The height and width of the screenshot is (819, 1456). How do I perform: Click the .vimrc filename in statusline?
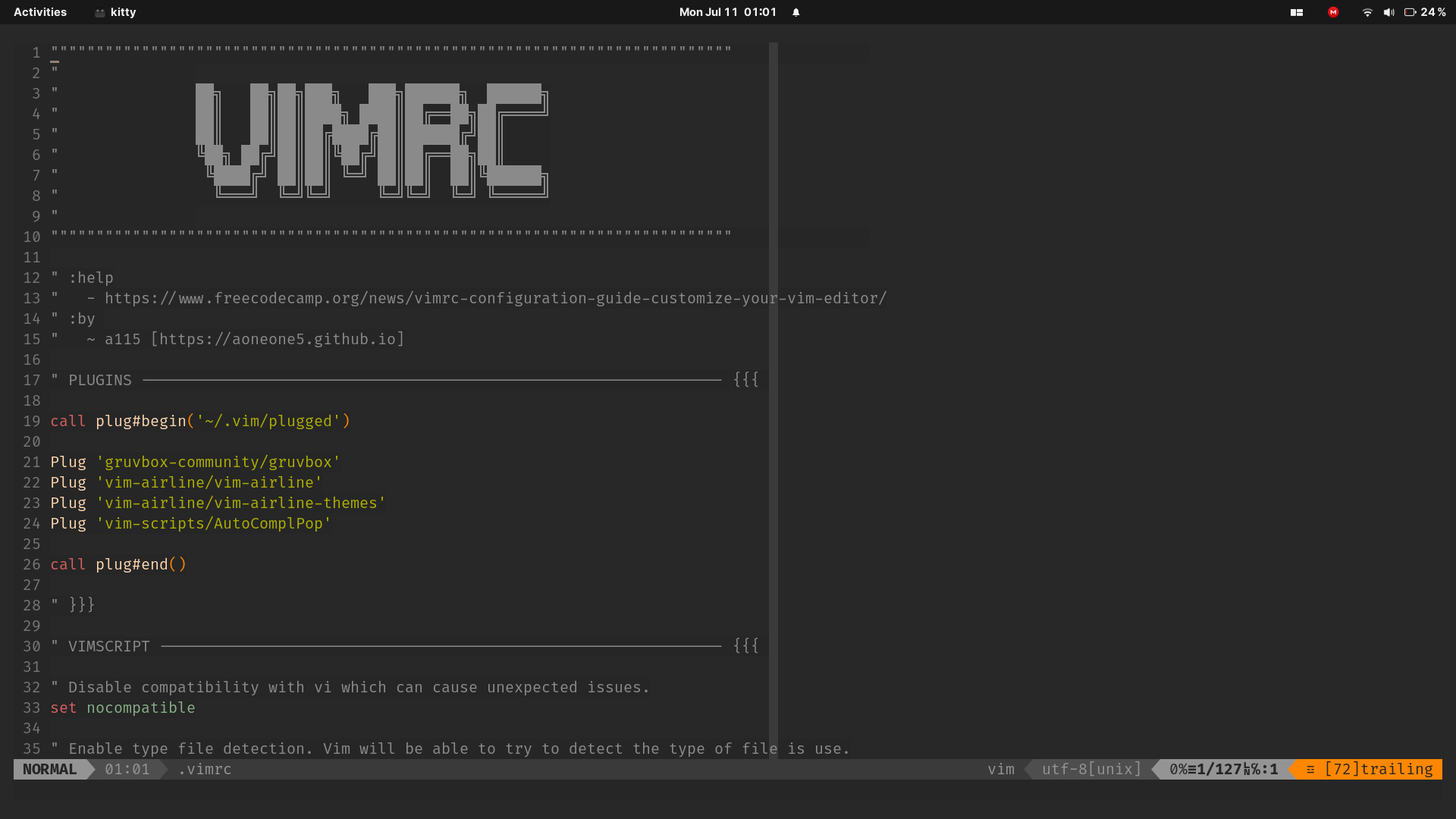coord(205,769)
